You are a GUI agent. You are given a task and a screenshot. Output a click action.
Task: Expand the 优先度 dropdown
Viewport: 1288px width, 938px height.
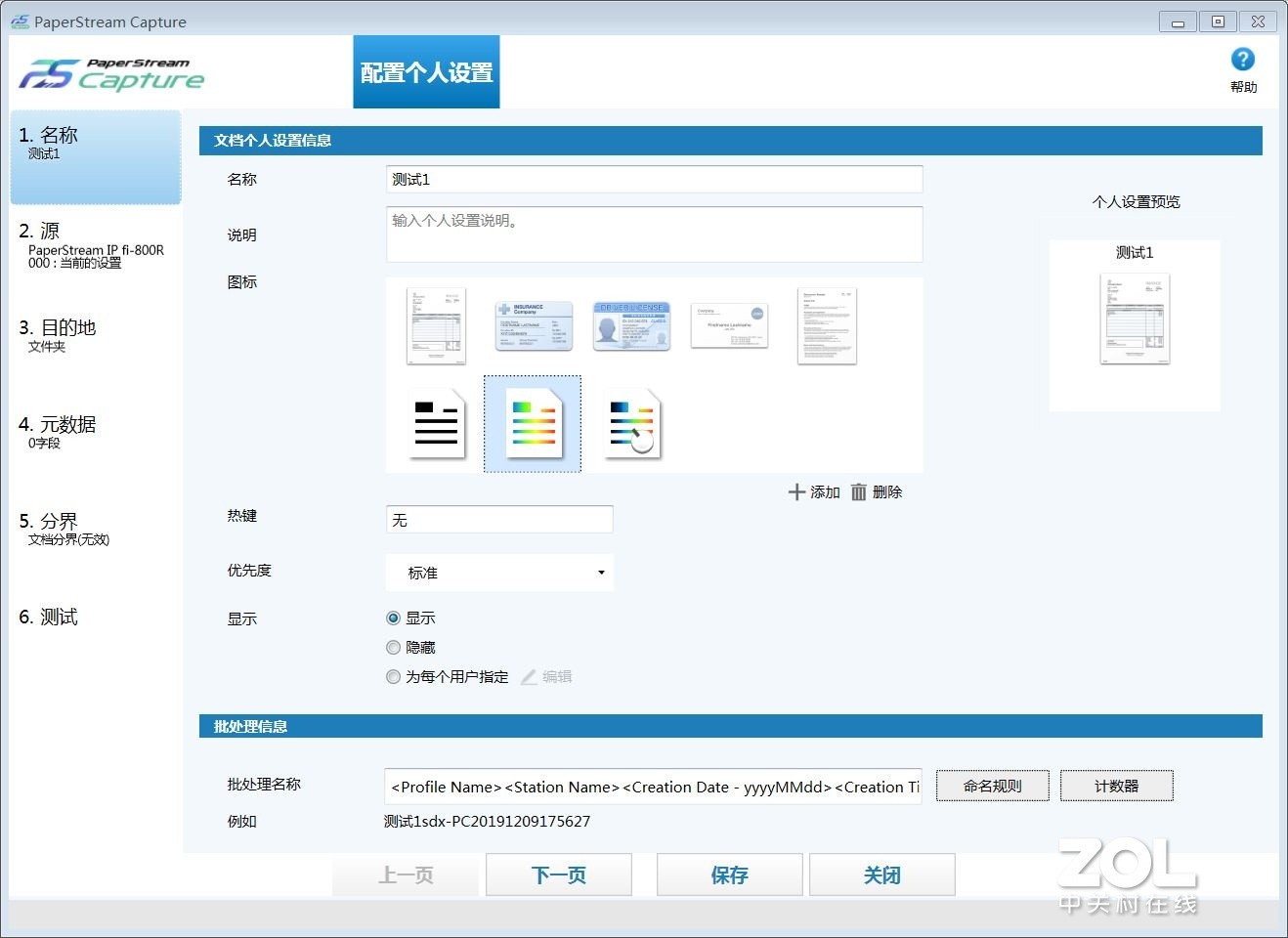(499, 573)
